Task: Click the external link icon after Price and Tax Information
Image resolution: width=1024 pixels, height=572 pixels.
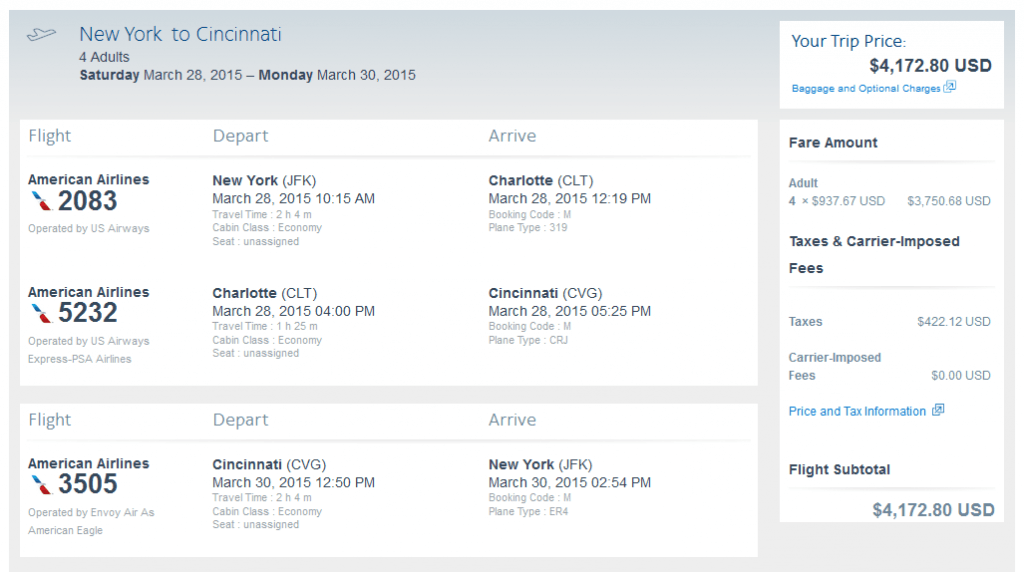Action: pyautogui.click(x=938, y=409)
